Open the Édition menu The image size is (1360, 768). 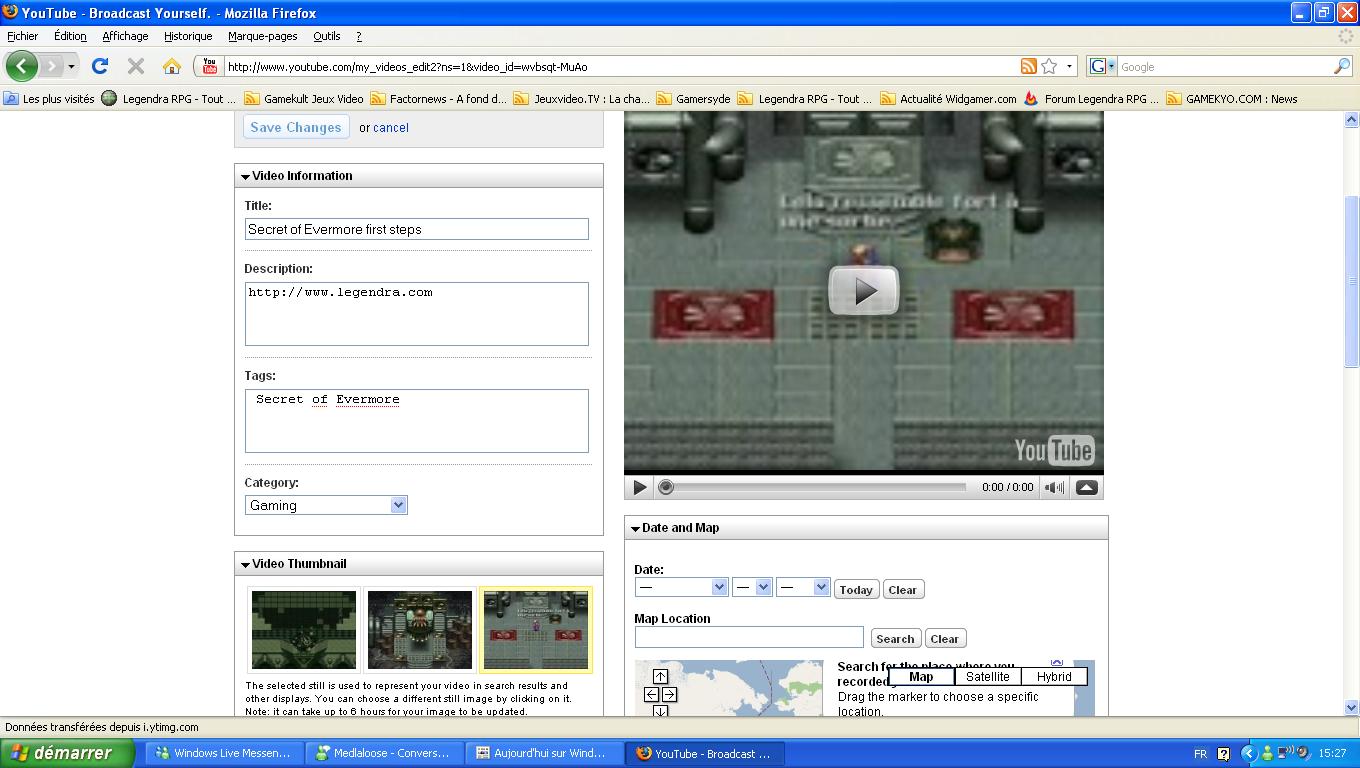70,36
